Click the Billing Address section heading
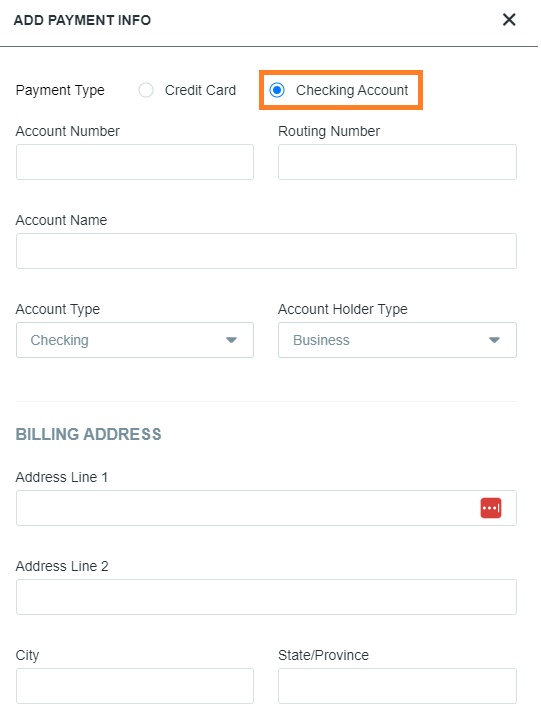This screenshot has width=541, height=727. (89, 436)
